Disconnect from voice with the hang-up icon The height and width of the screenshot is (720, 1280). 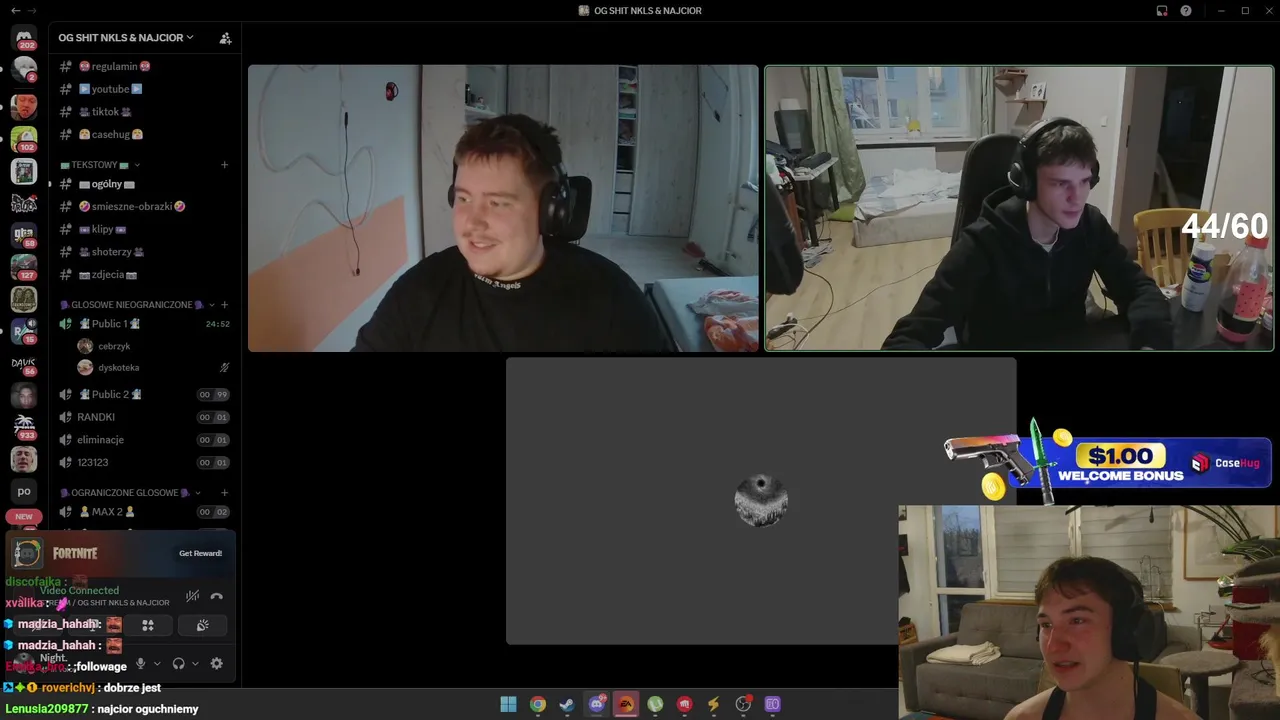pyautogui.click(x=216, y=597)
